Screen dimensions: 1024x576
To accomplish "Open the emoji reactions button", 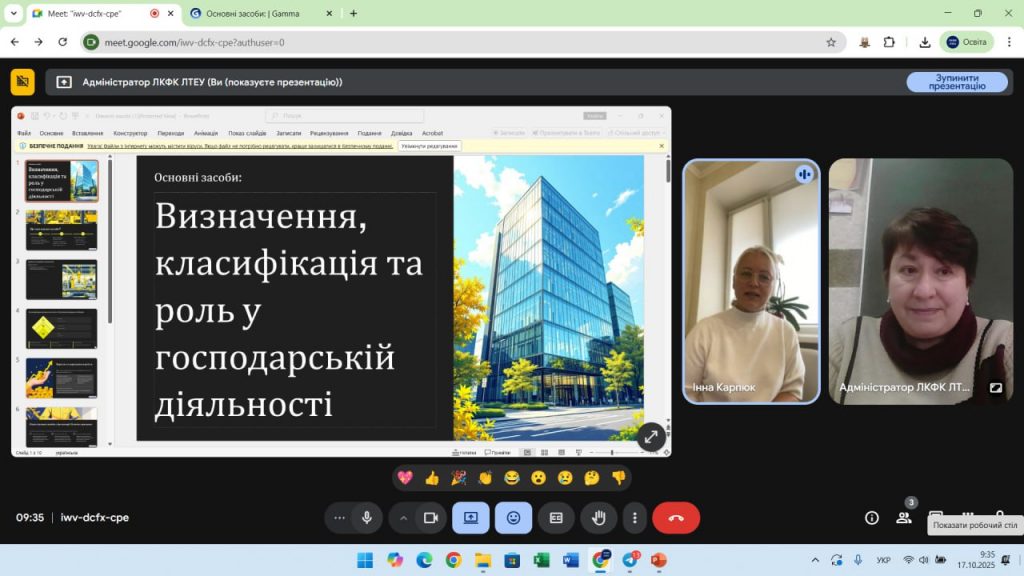I will coord(513,518).
